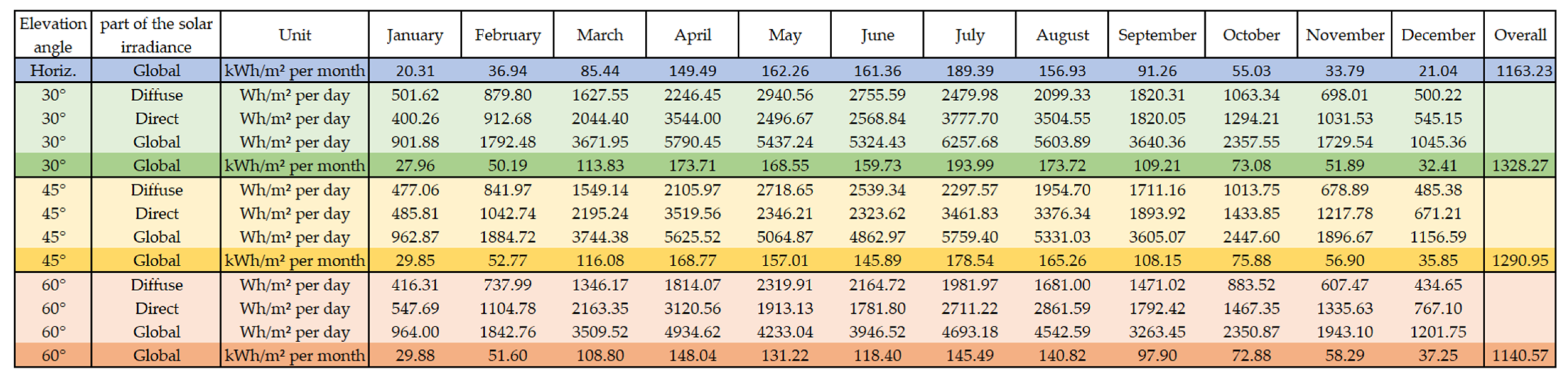The width and height of the screenshot is (1568, 378).
Task: Select the Unit column header
Action: click(x=295, y=35)
